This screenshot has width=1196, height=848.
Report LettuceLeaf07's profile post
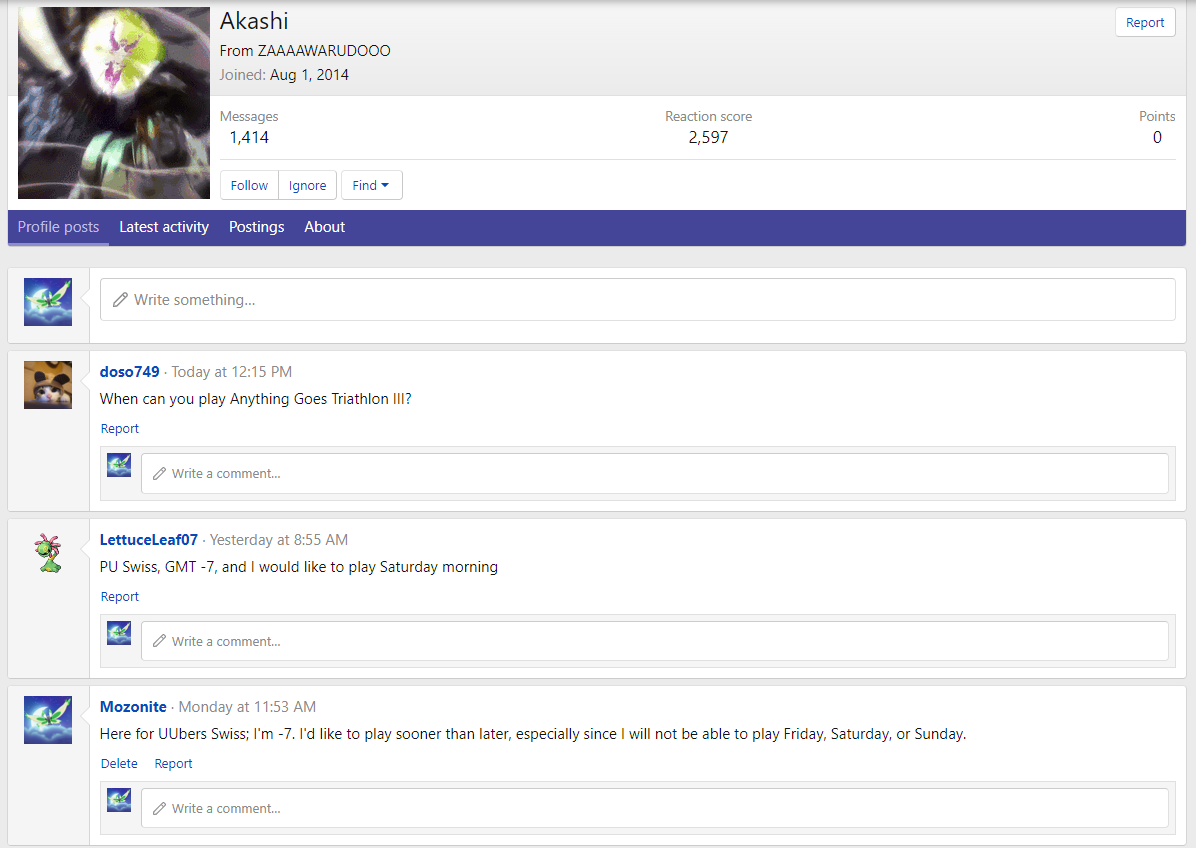(120, 596)
